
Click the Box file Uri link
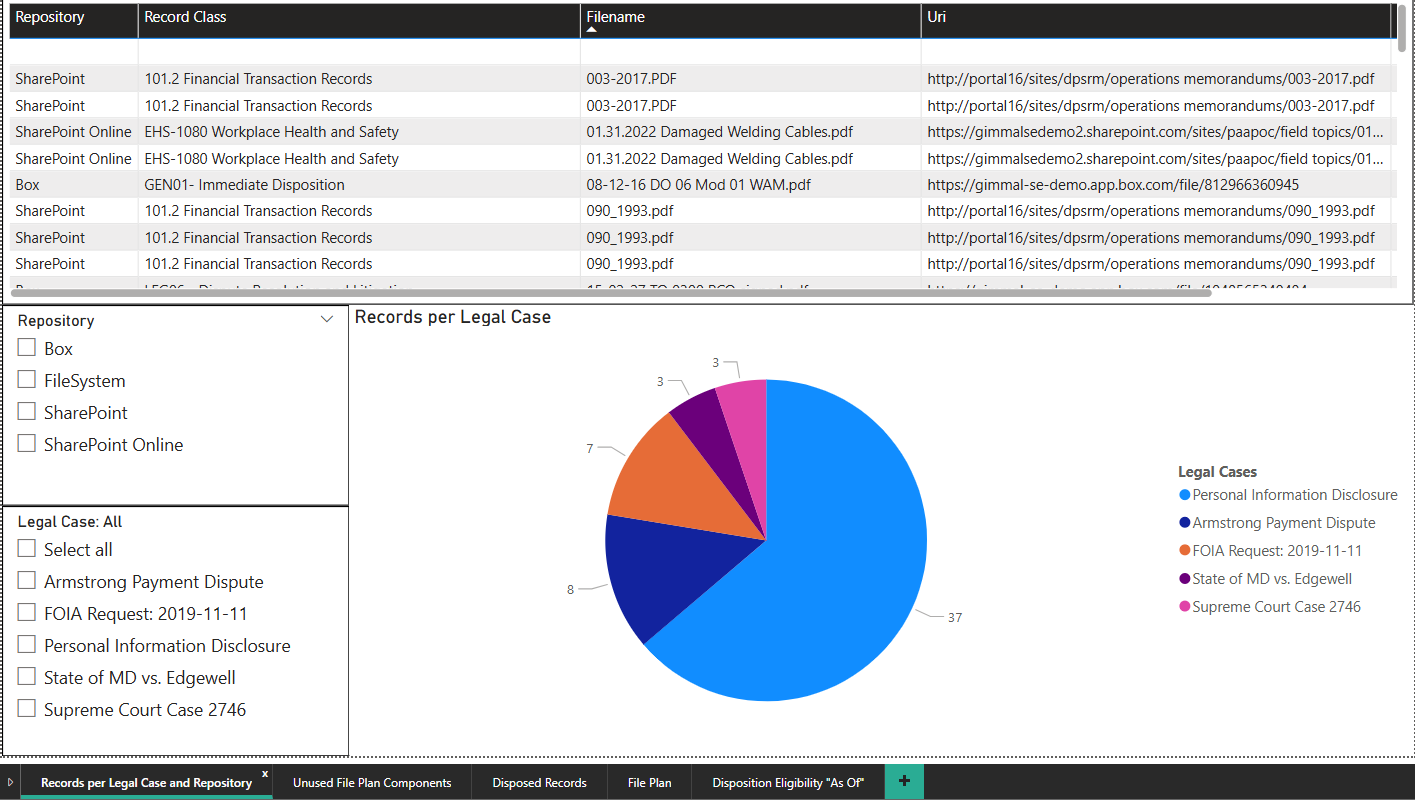1113,185
